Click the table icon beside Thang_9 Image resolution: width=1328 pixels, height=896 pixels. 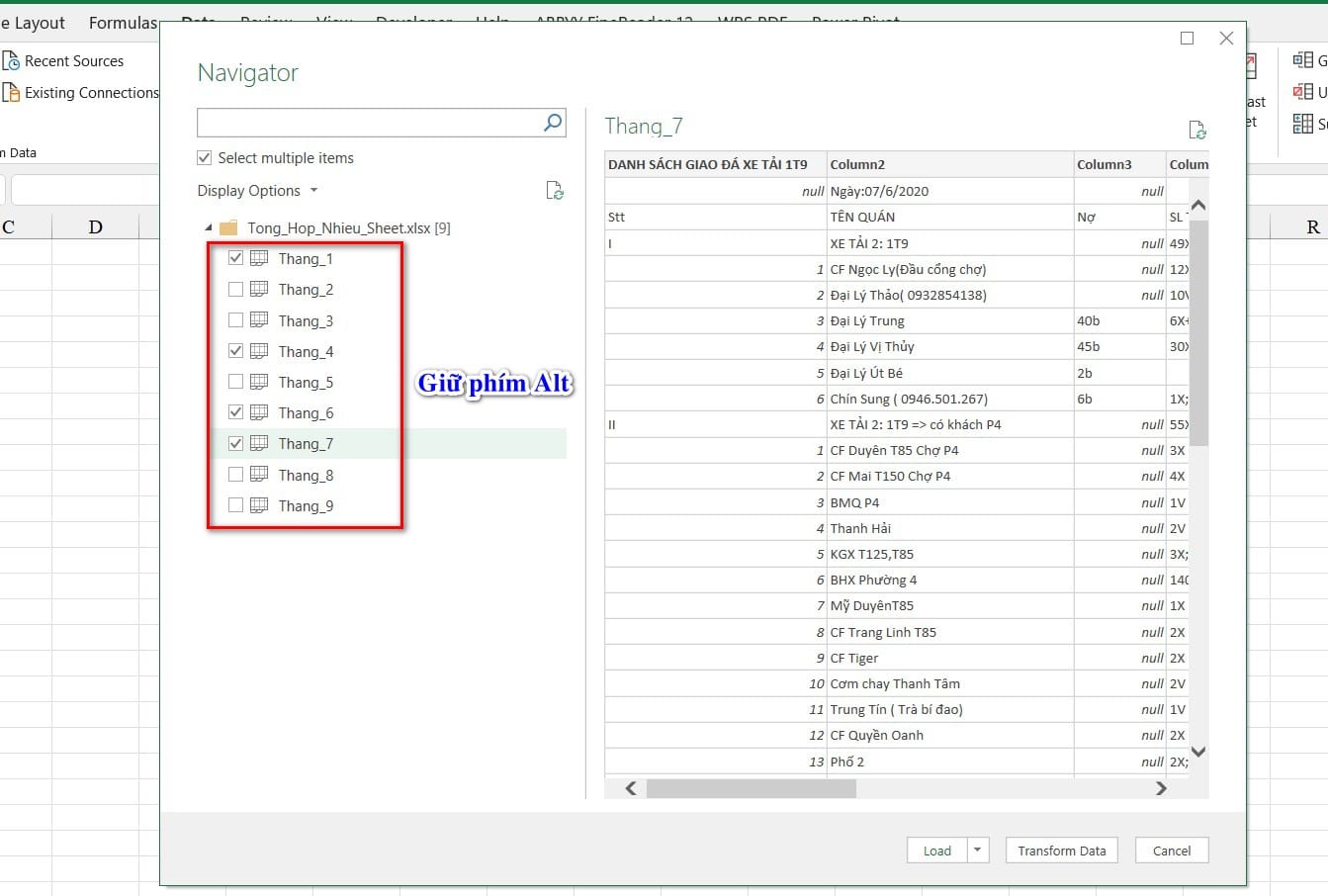tap(259, 505)
